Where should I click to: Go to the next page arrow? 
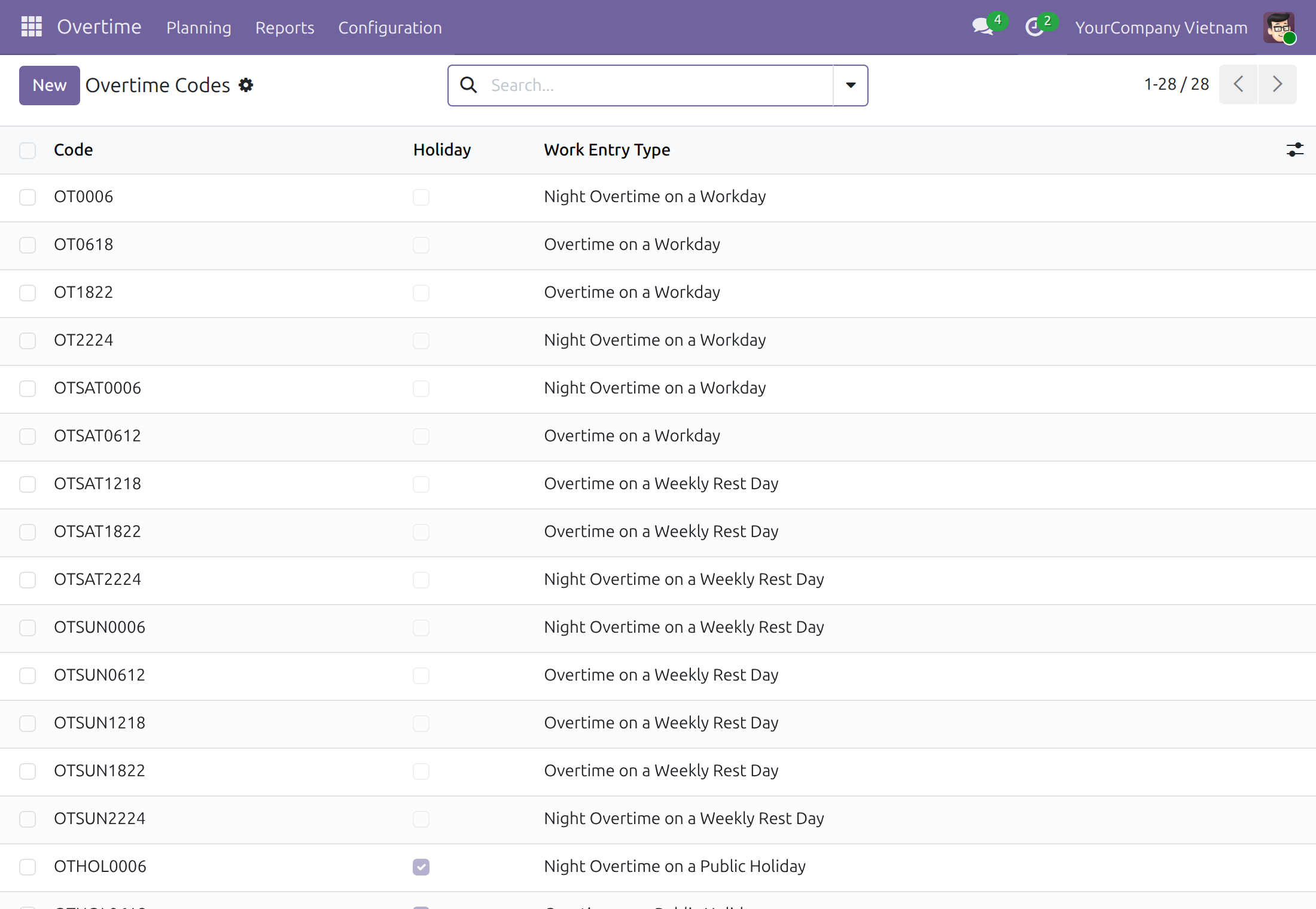[x=1278, y=84]
